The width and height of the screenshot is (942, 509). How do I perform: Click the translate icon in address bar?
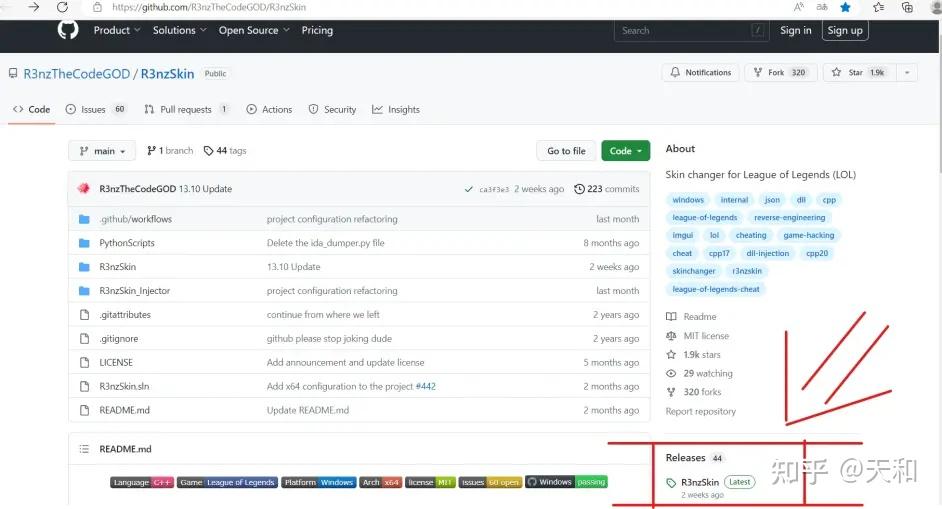[822, 7]
